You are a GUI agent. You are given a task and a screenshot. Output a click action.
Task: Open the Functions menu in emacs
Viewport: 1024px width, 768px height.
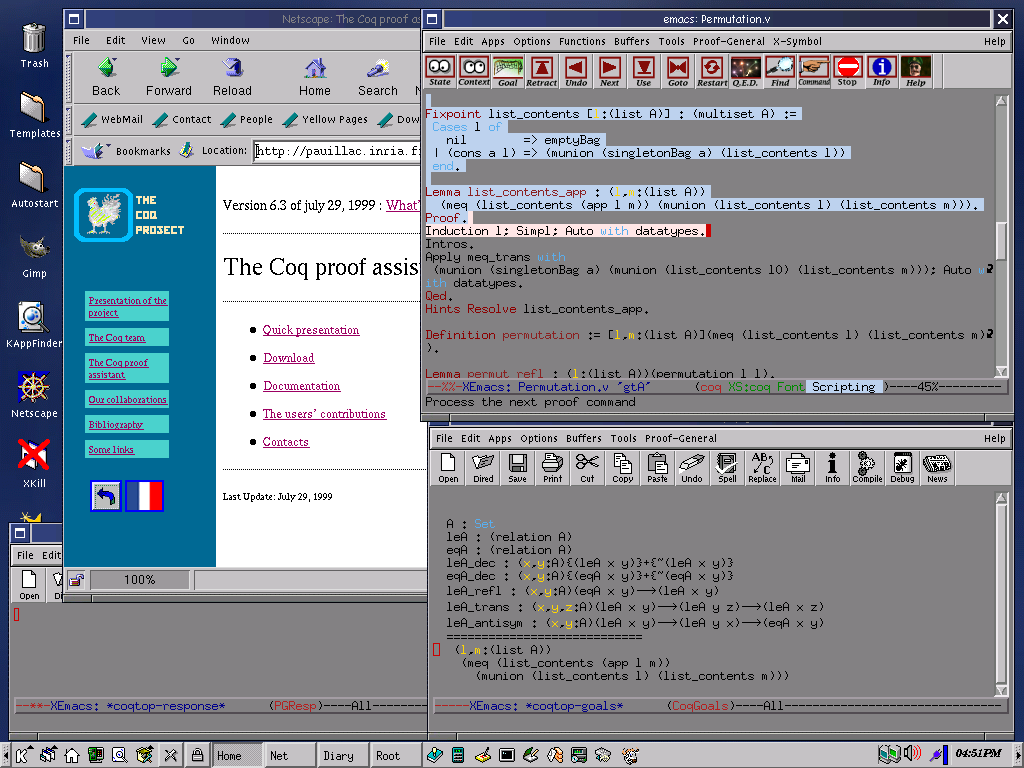point(582,42)
